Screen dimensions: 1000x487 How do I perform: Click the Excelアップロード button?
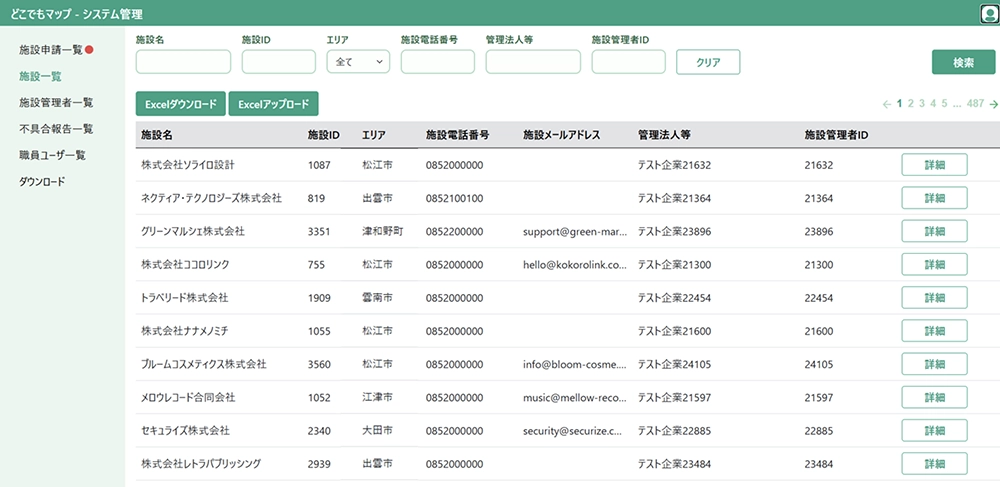pyautogui.click(x=273, y=104)
